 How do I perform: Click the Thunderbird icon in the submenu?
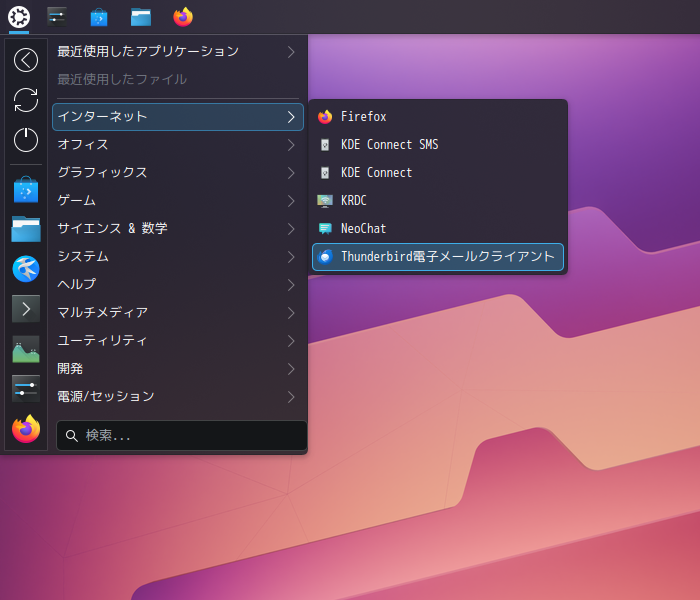325,257
